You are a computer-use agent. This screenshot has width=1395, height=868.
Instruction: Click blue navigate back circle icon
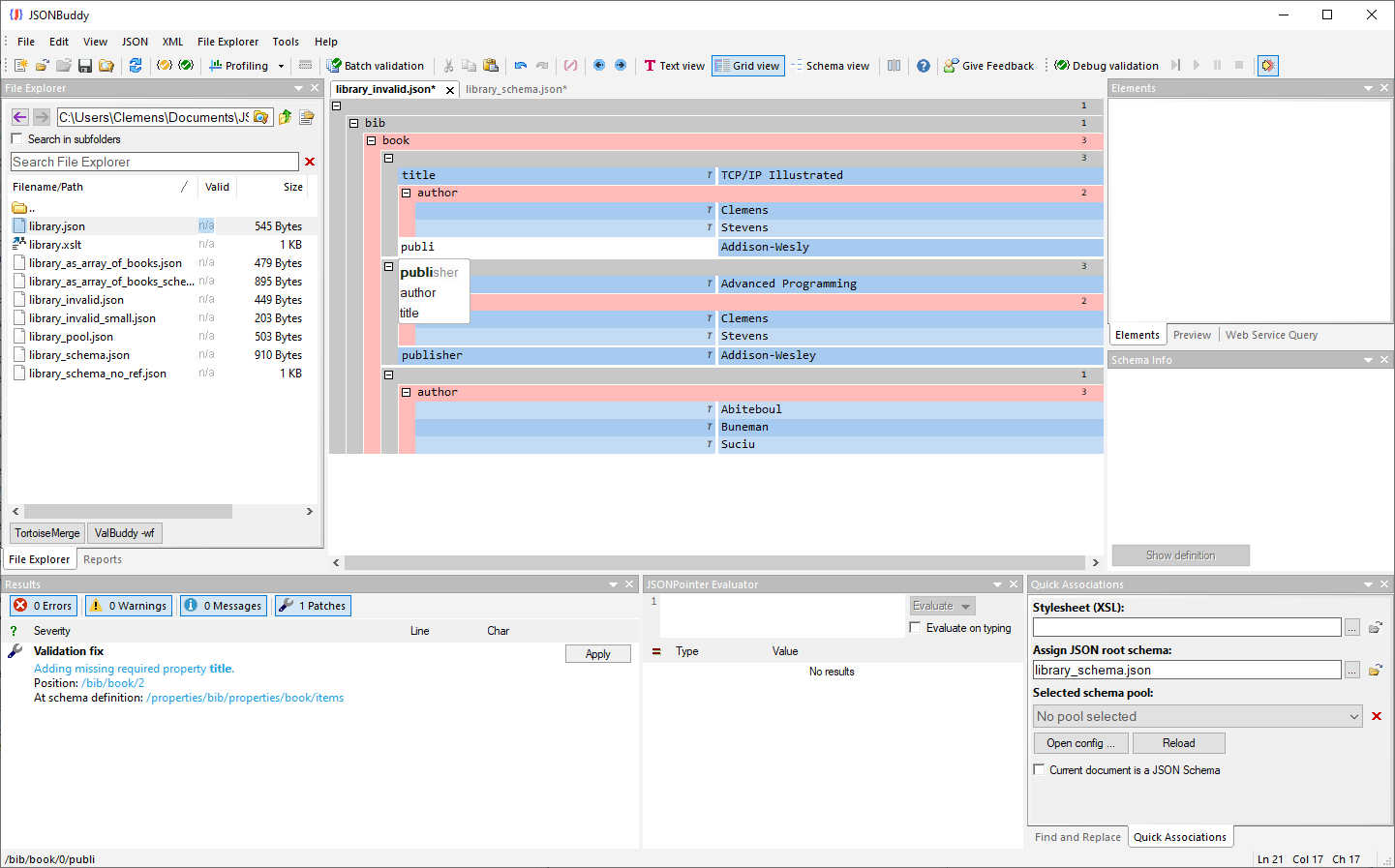click(599, 65)
